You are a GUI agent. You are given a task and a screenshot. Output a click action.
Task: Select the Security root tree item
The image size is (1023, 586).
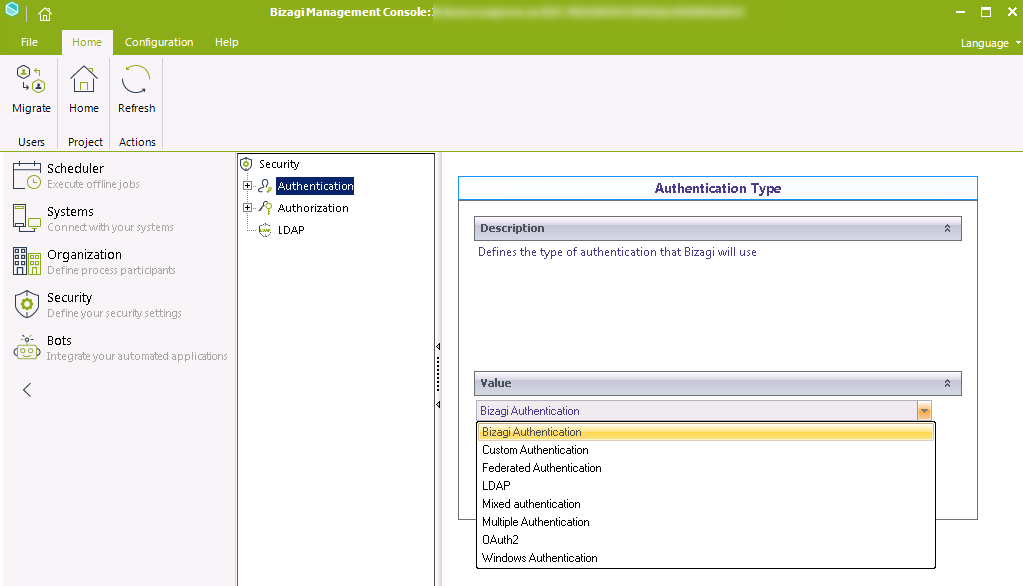[279, 164]
